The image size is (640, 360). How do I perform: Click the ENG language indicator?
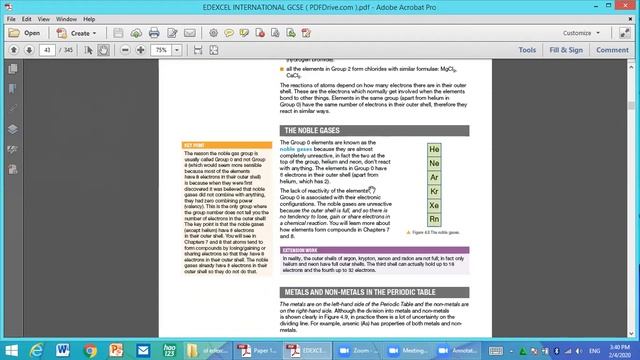click(x=594, y=351)
